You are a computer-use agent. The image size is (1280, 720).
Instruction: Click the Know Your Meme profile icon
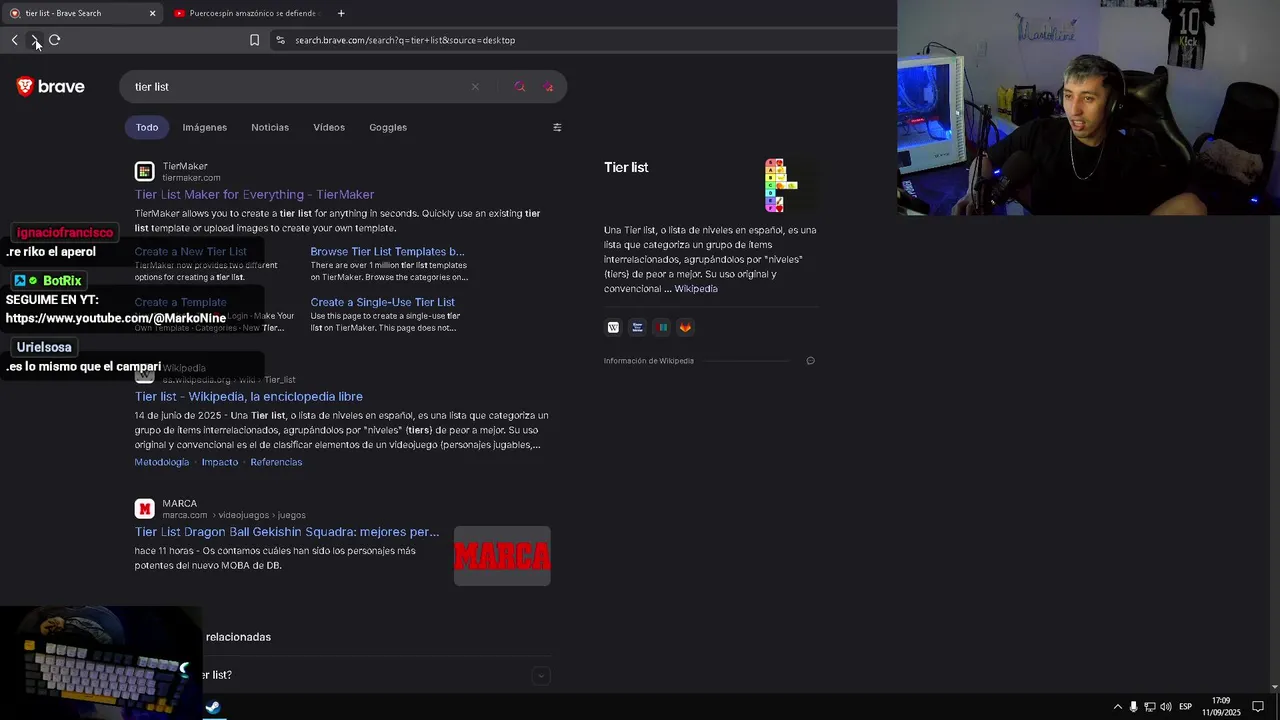pyautogui.click(x=637, y=327)
